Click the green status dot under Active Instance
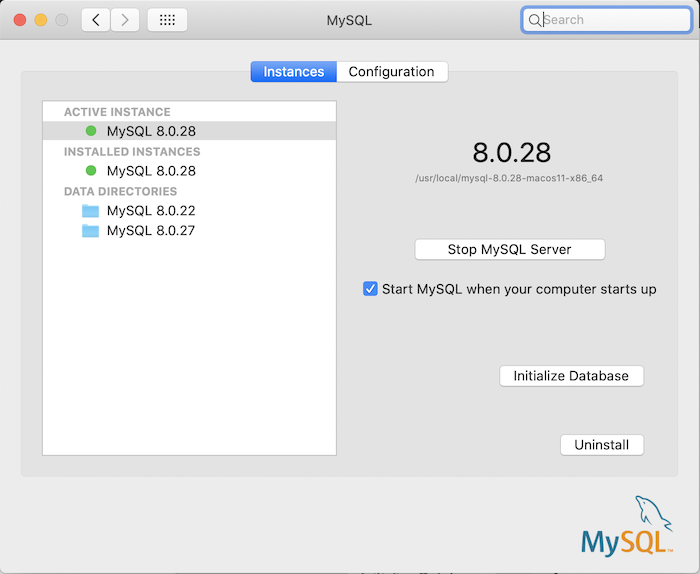700x574 pixels. [x=91, y=131]
